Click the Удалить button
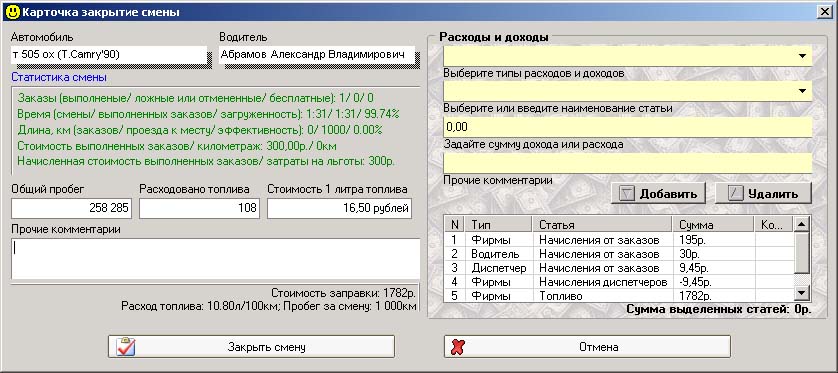838x373 pixels. click(763, 193)
